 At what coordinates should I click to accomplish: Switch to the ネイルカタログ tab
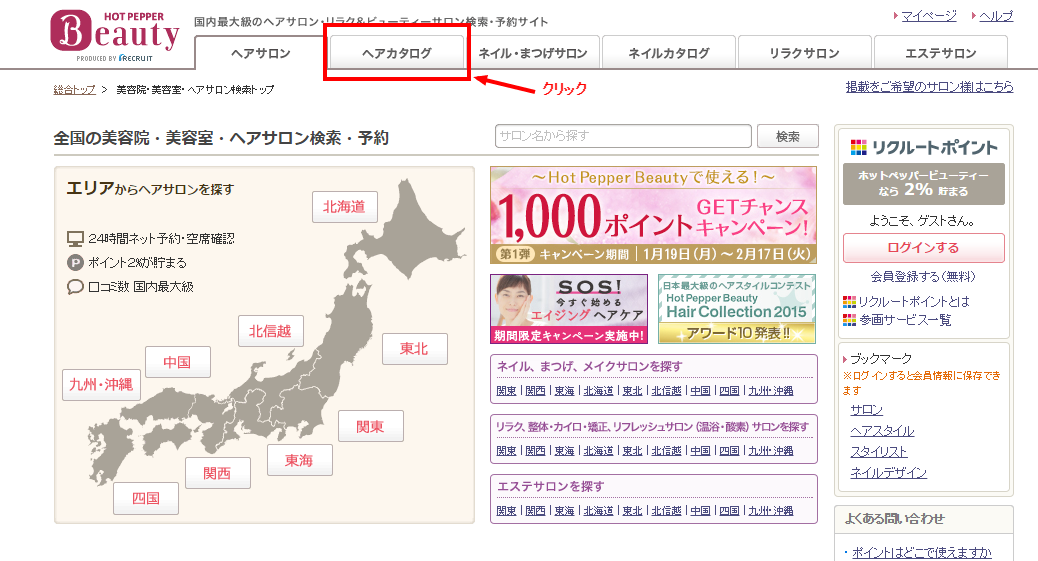point(669,54)
